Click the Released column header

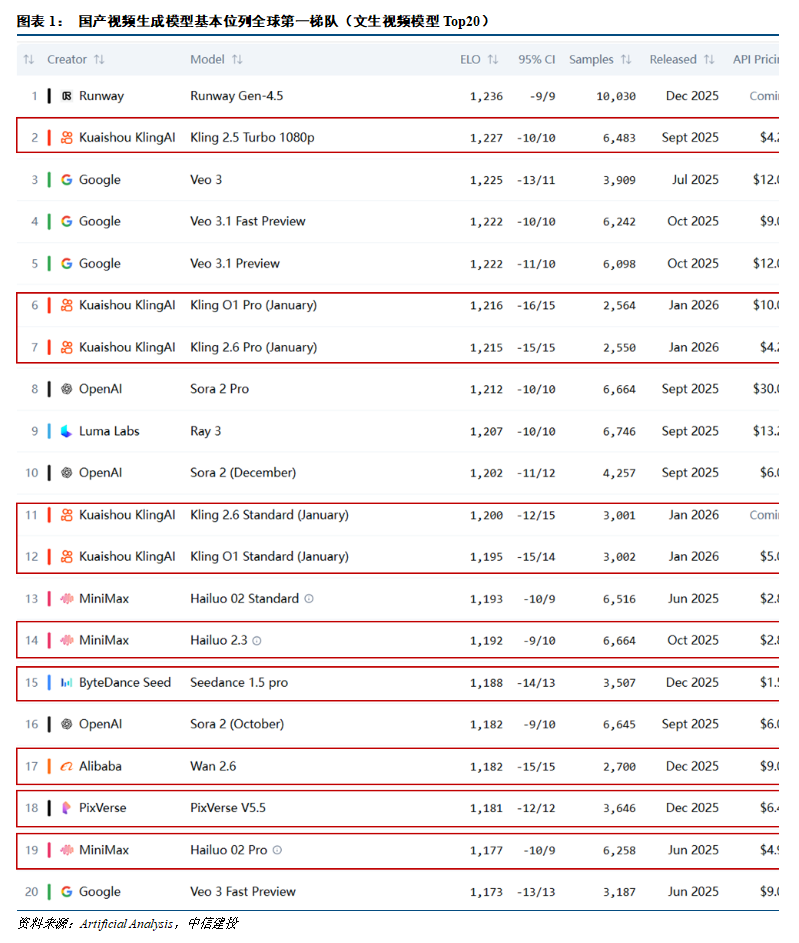click(x=673, y=60)
